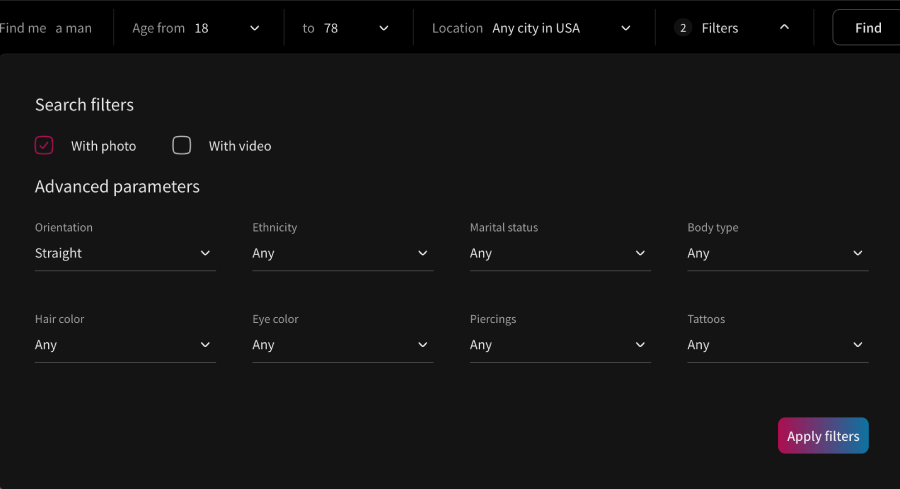Uncheck the With photo checkbox
The image size is (900, 489).
(44, 146)
